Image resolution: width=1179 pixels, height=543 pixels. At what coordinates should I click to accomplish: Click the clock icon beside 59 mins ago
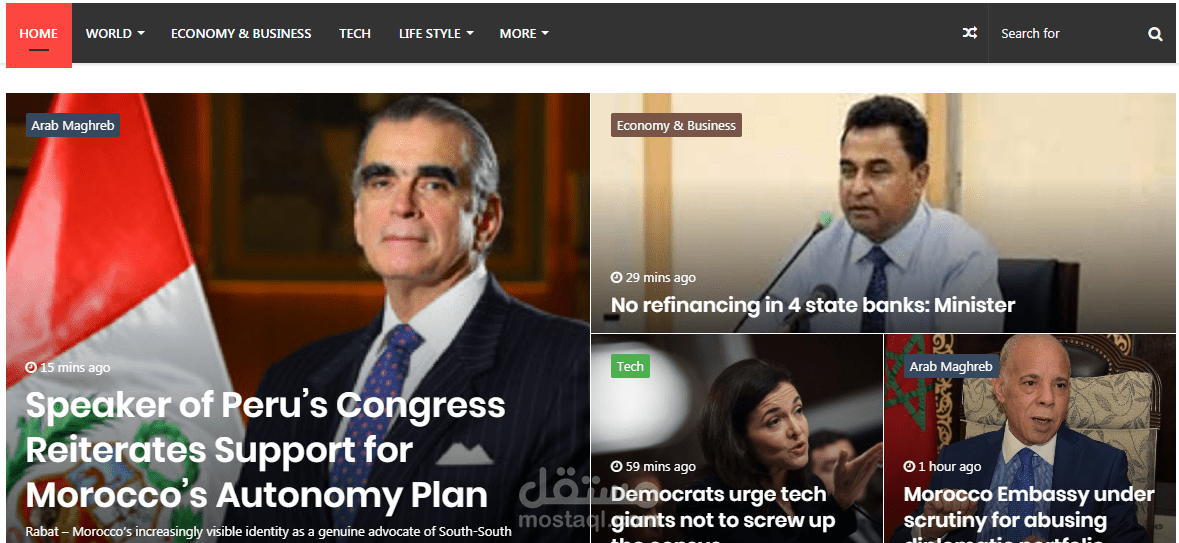[x=617, y=466]
